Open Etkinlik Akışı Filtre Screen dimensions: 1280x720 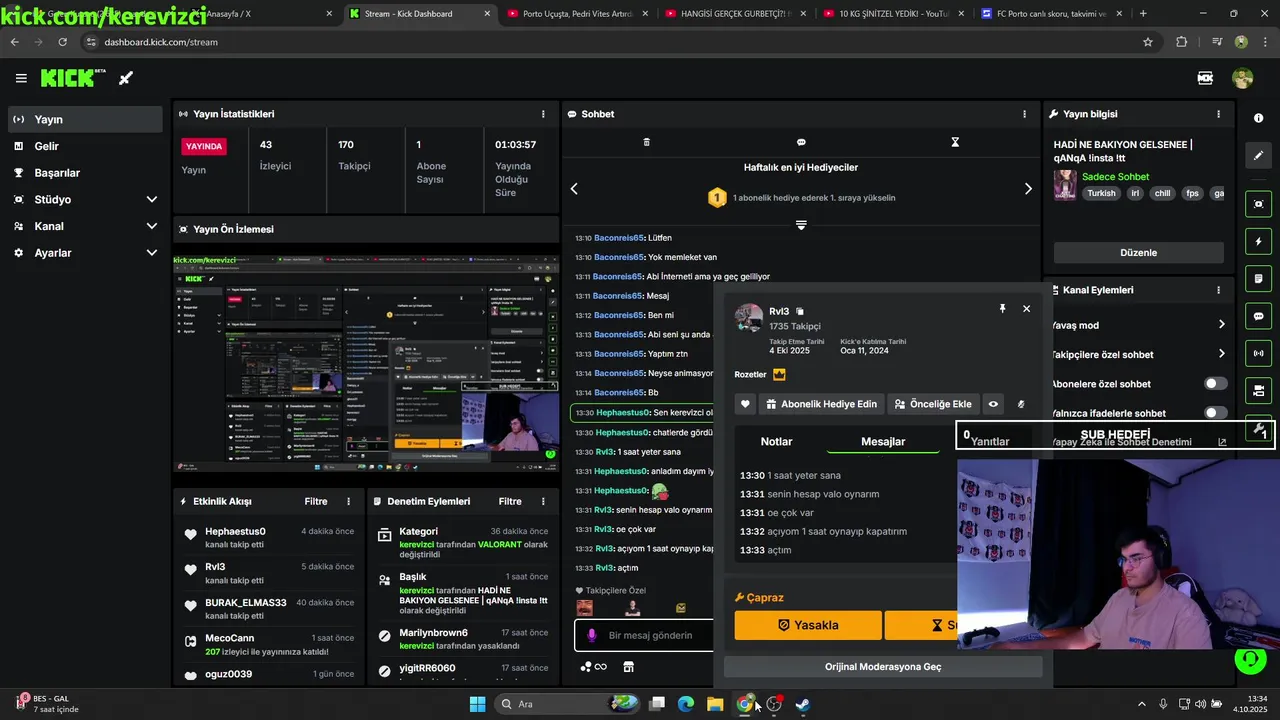pos(316,501)
